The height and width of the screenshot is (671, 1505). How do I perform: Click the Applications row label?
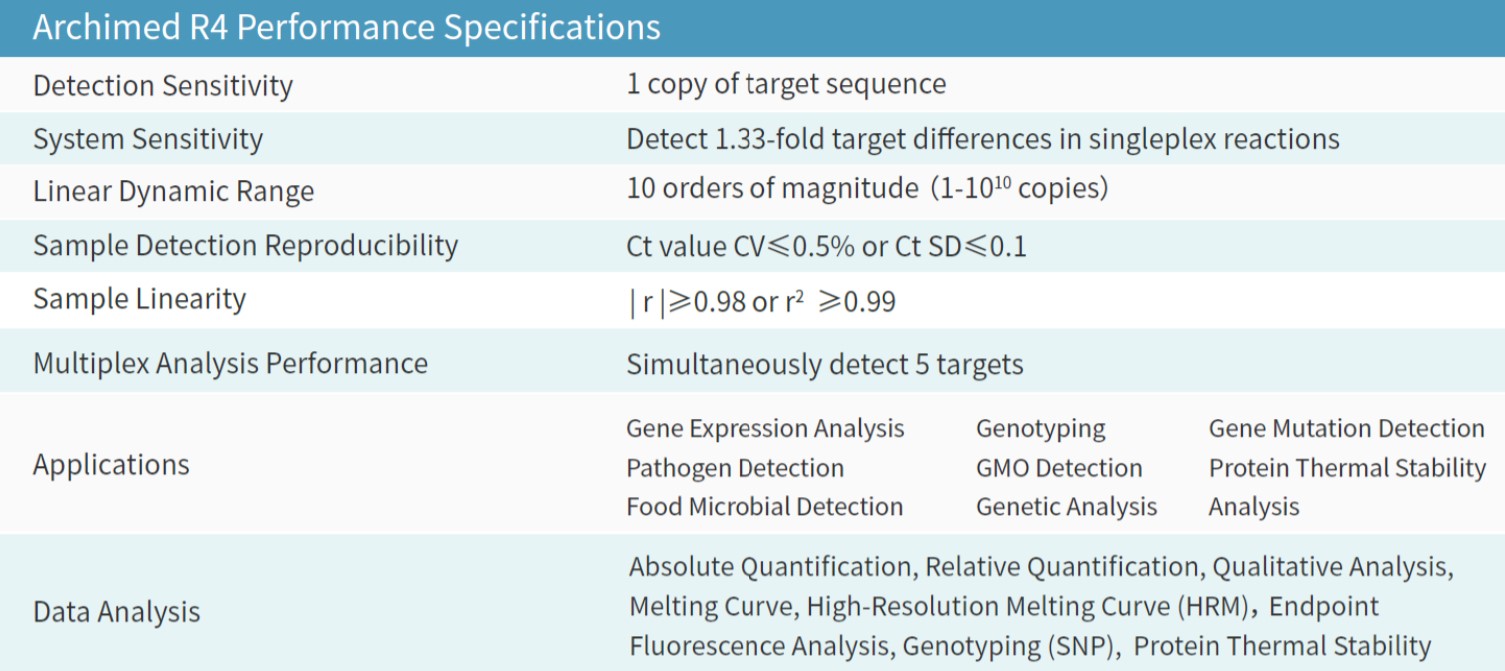111,464
